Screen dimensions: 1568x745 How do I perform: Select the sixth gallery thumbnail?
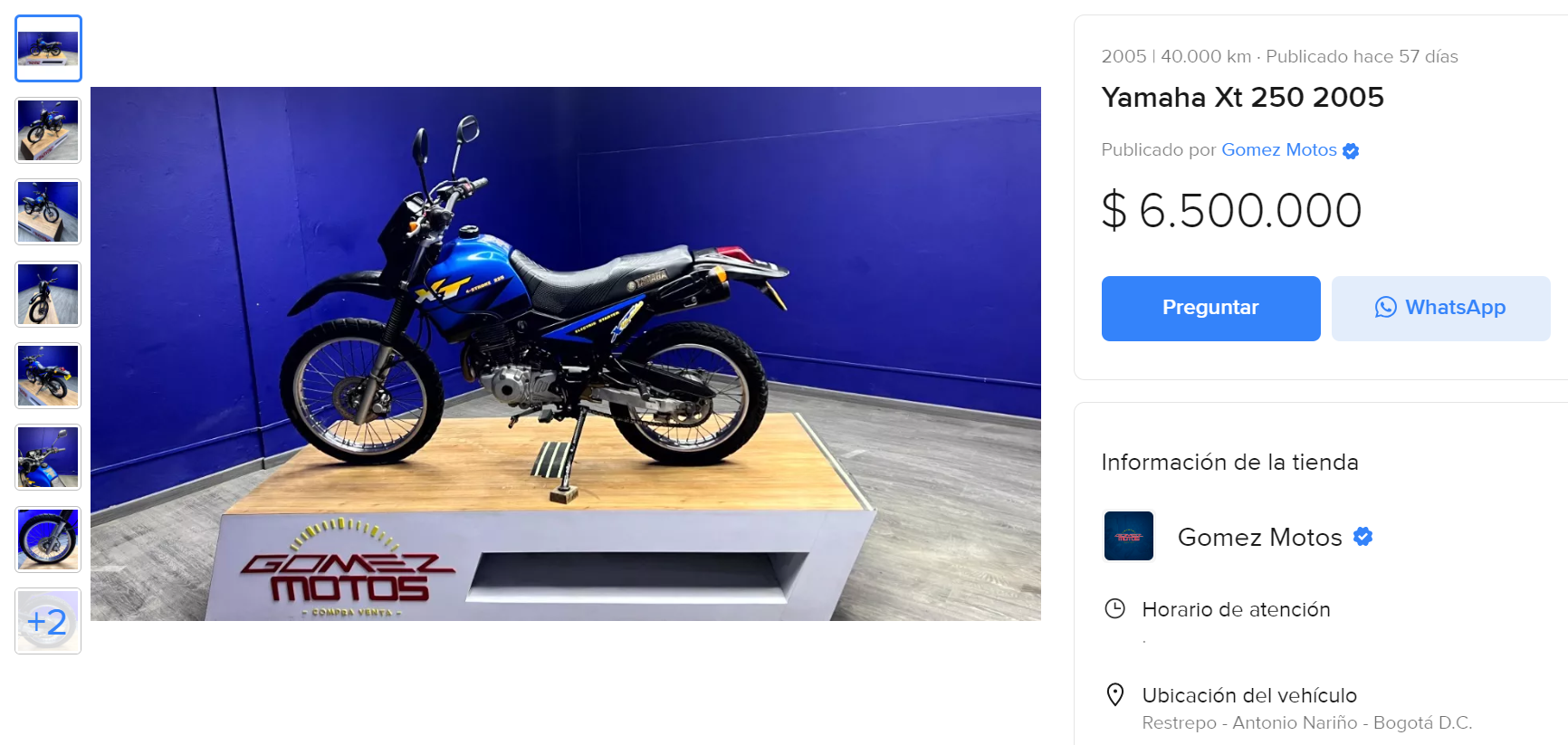tap(48, 457)
